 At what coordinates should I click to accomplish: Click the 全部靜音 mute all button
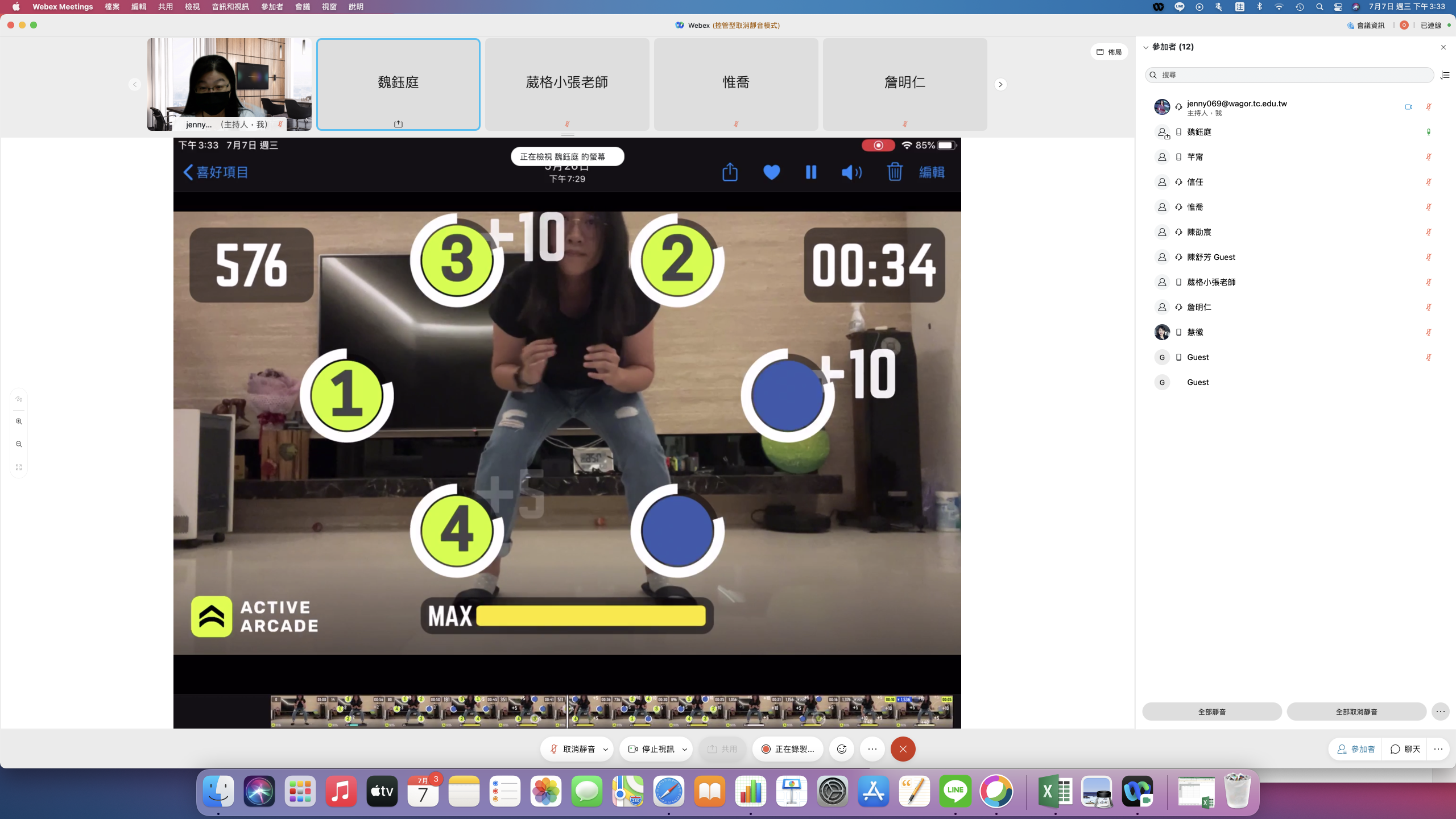coord(1211,712)
